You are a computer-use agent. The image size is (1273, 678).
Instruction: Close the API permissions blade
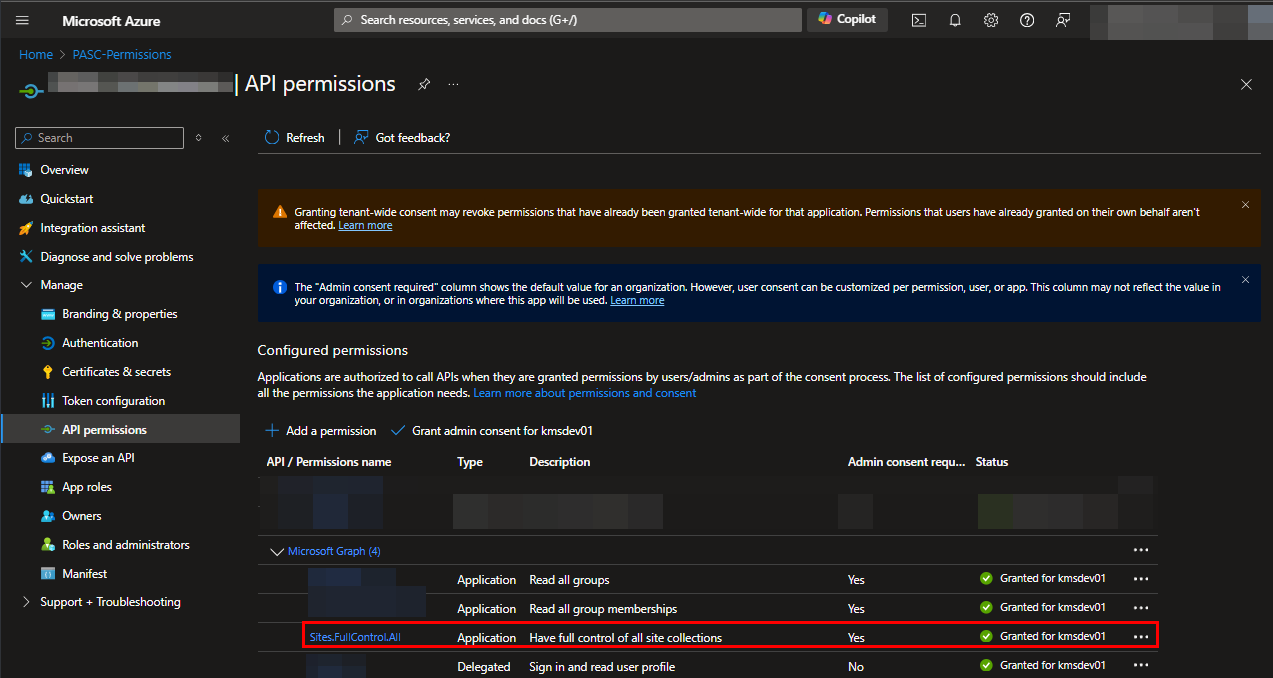point(1246,85)
